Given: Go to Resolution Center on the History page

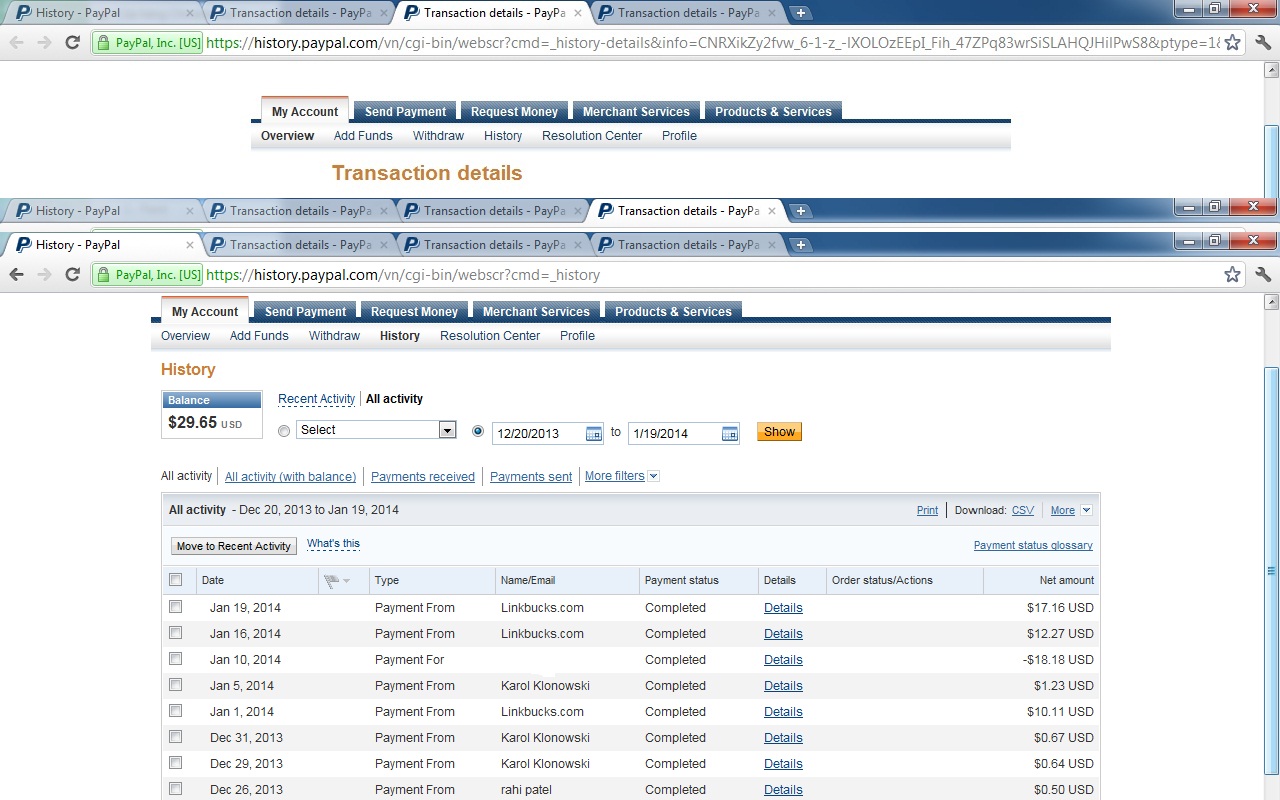Looking at the screenshot, I should click(490, 336).
